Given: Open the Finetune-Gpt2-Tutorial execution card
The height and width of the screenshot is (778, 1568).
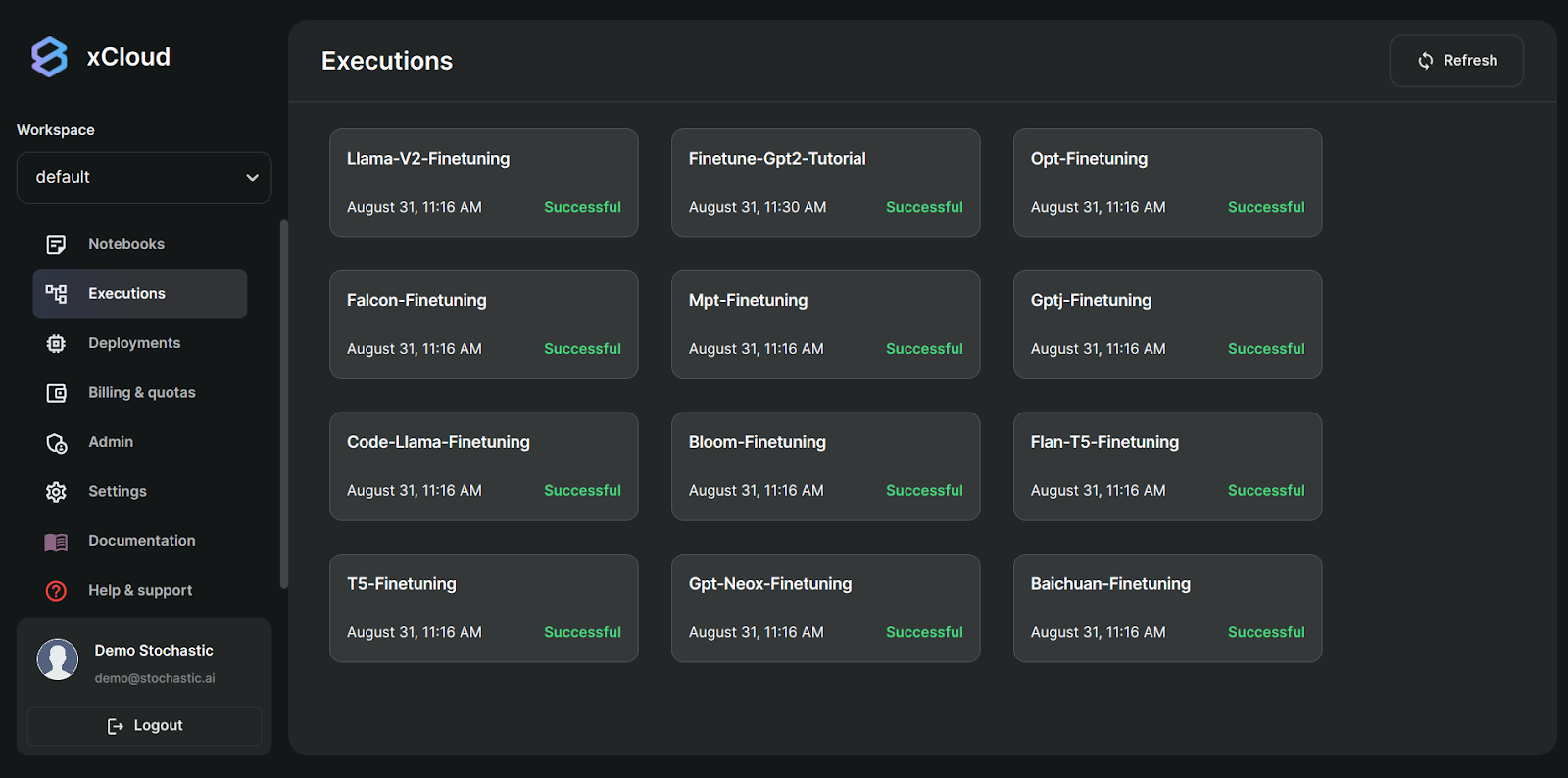Looking at the screenshot, I should coord(825,183).
